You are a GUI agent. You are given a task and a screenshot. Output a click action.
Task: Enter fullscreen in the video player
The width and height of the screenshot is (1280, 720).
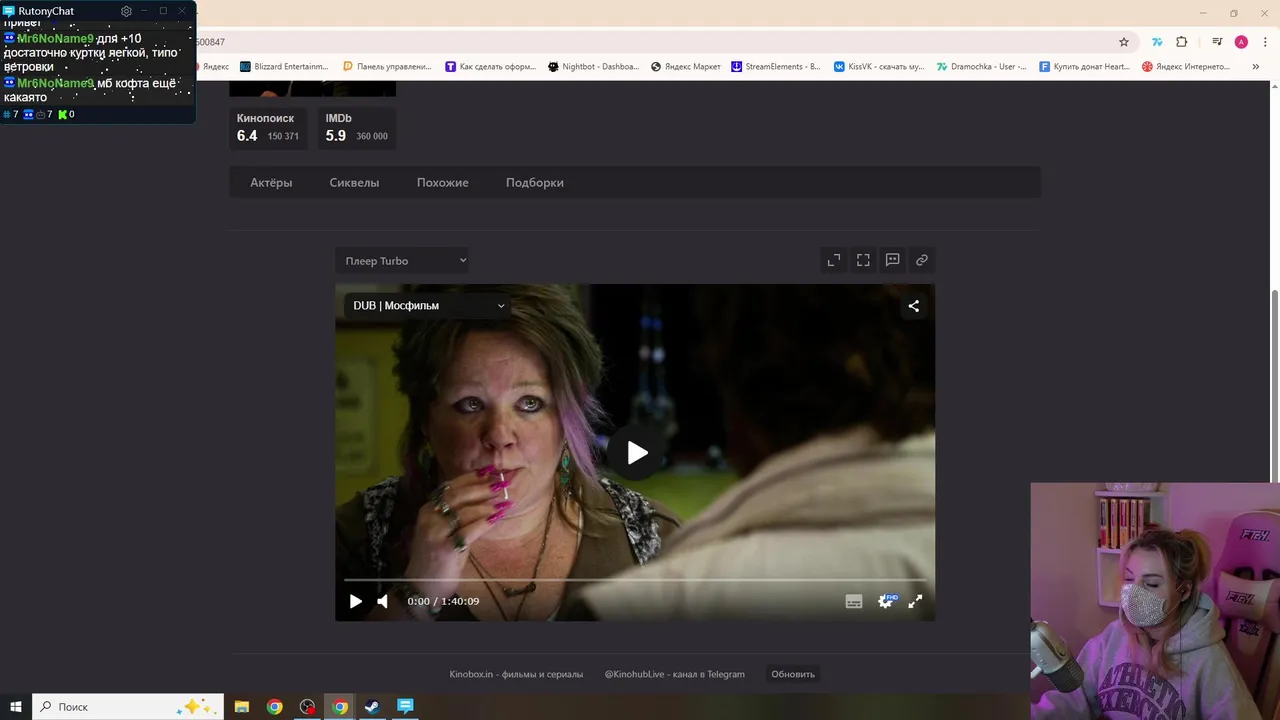coord(915,601)
